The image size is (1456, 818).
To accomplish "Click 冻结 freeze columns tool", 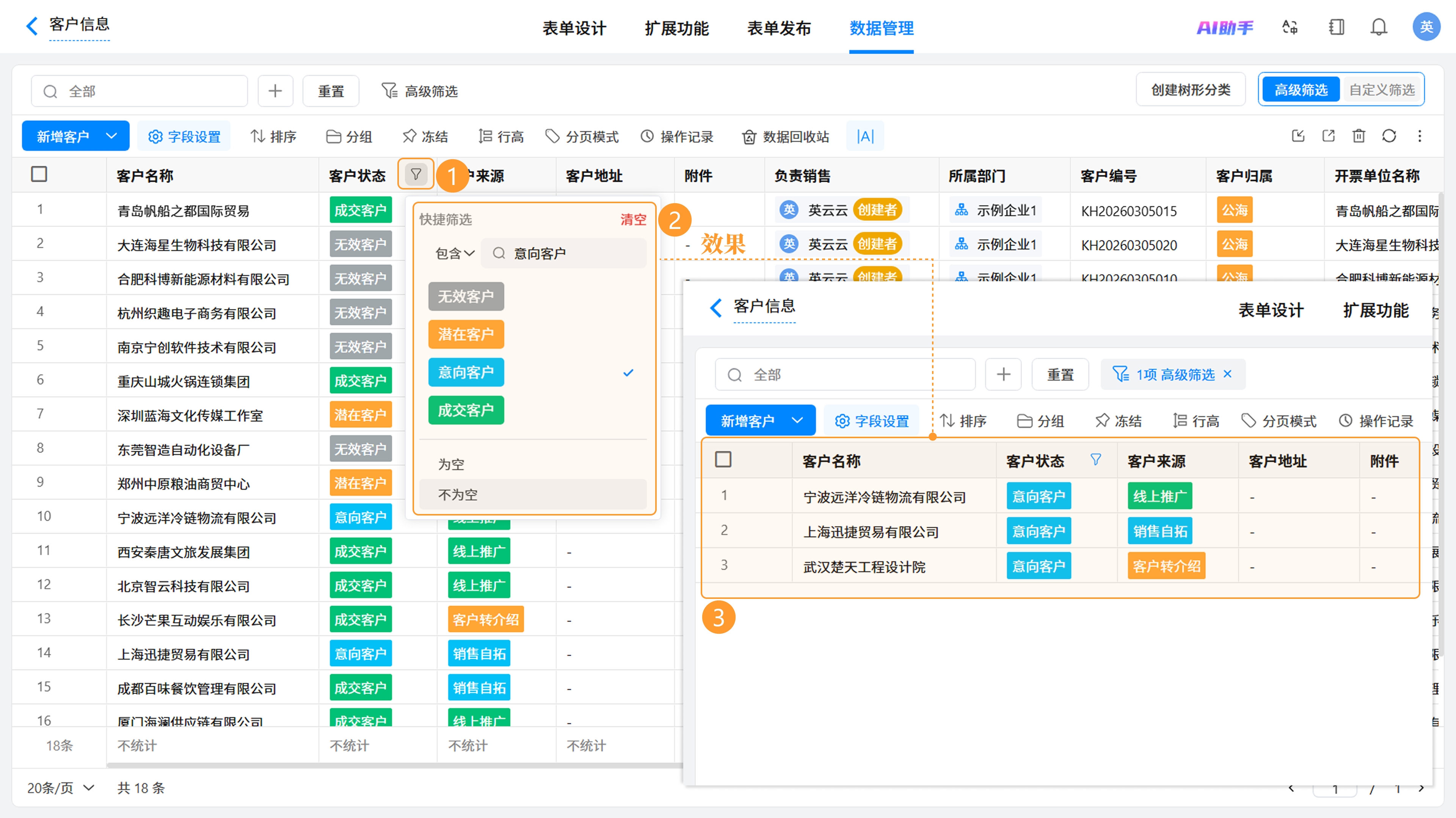I will point(425,136).
